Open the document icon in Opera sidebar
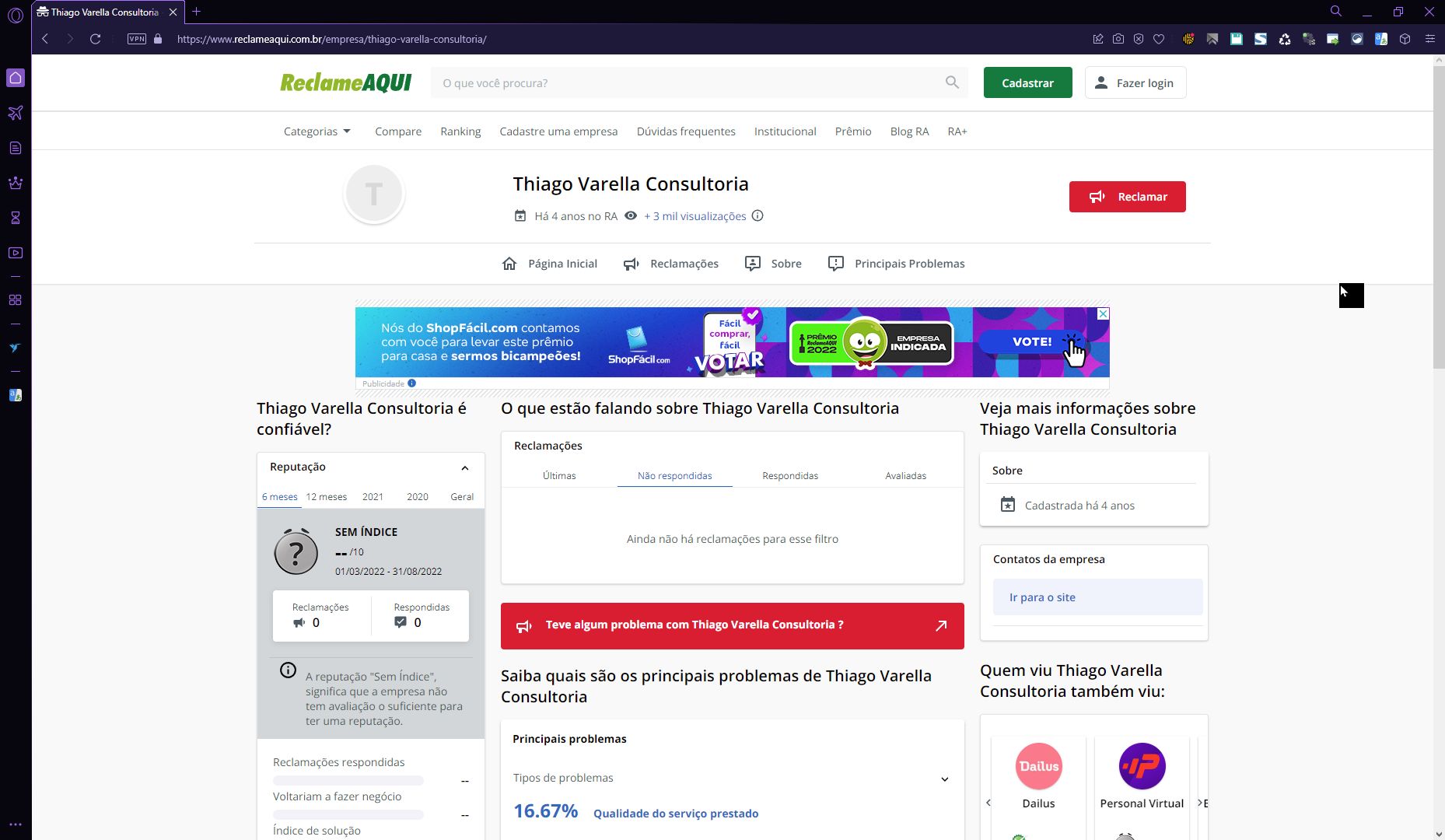This screenshot has height=840, width=1445. coord(16,148)
